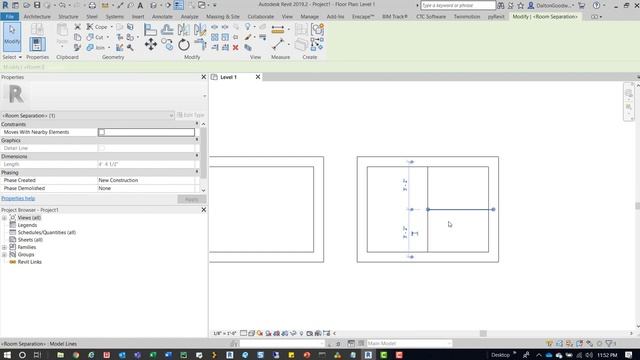Viewport: 640px width, 360px height.
Task: Toggle Reveal Hidden Elements lightbulb in view bar
Action: click(x=301, y=333)
